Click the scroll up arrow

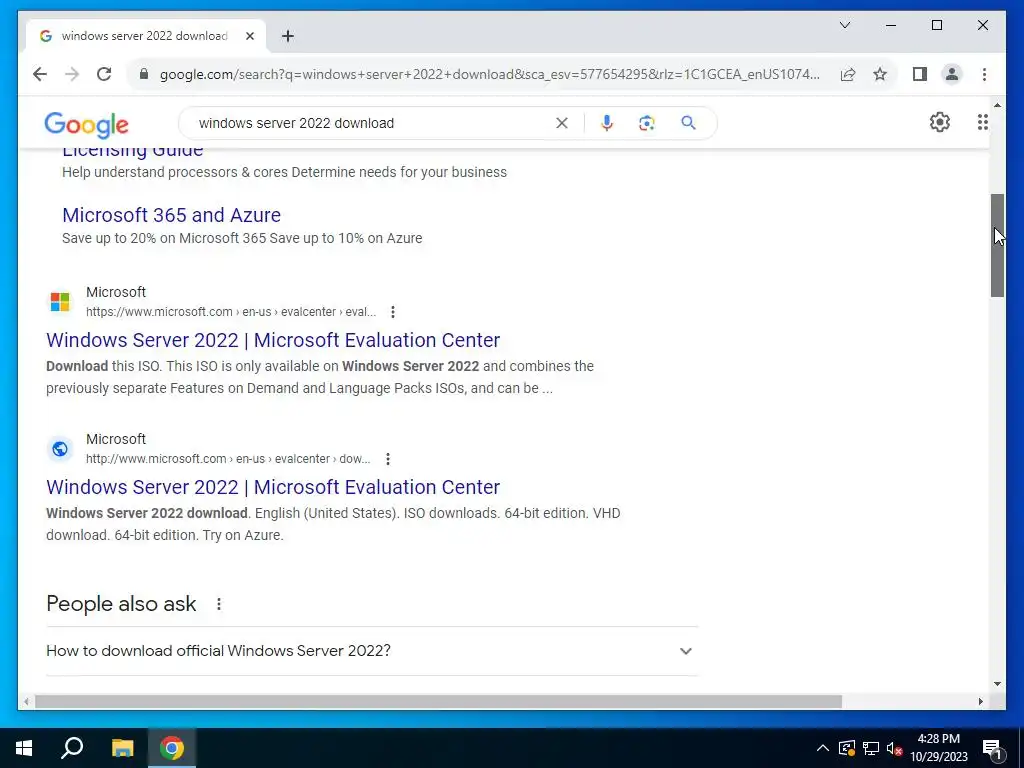(997, 104)
